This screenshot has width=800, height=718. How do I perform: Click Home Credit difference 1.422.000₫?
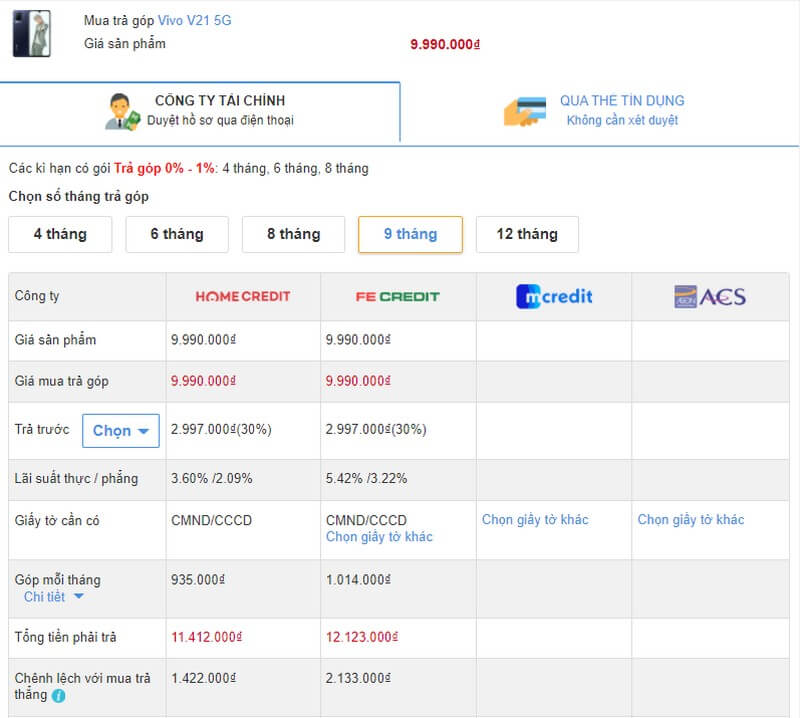204,678
